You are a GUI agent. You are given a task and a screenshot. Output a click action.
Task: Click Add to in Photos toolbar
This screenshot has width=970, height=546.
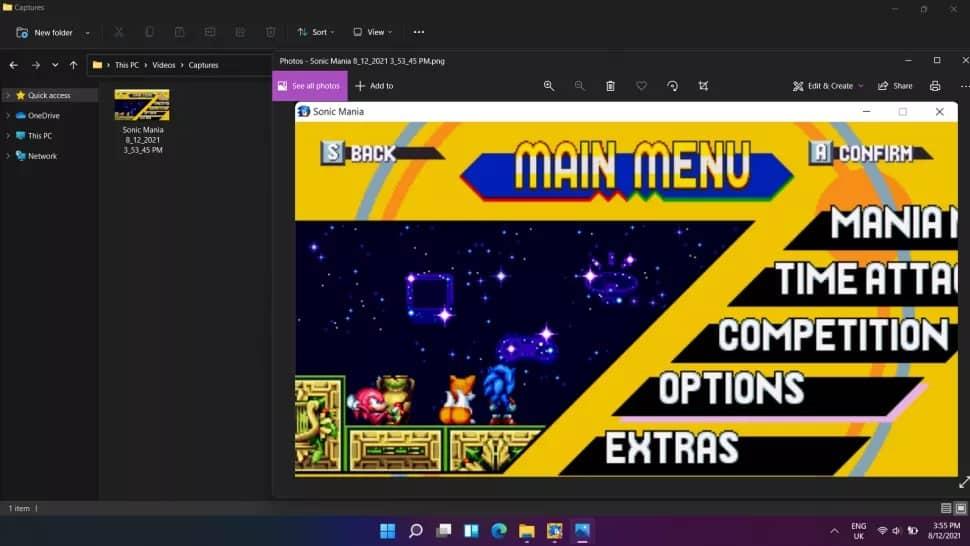pyautogui.click(x=374, y=86)
